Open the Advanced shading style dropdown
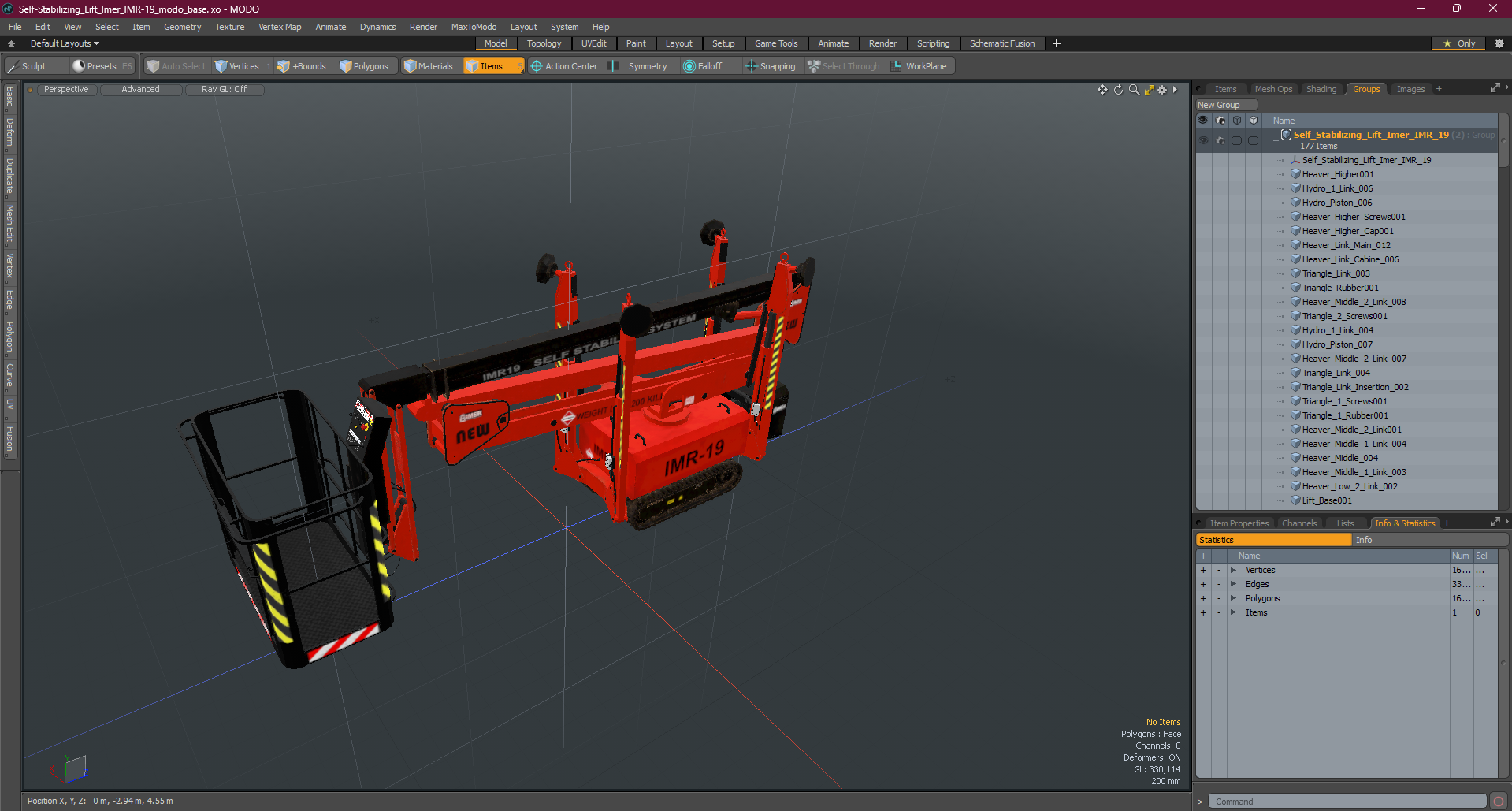 point(140,90)
